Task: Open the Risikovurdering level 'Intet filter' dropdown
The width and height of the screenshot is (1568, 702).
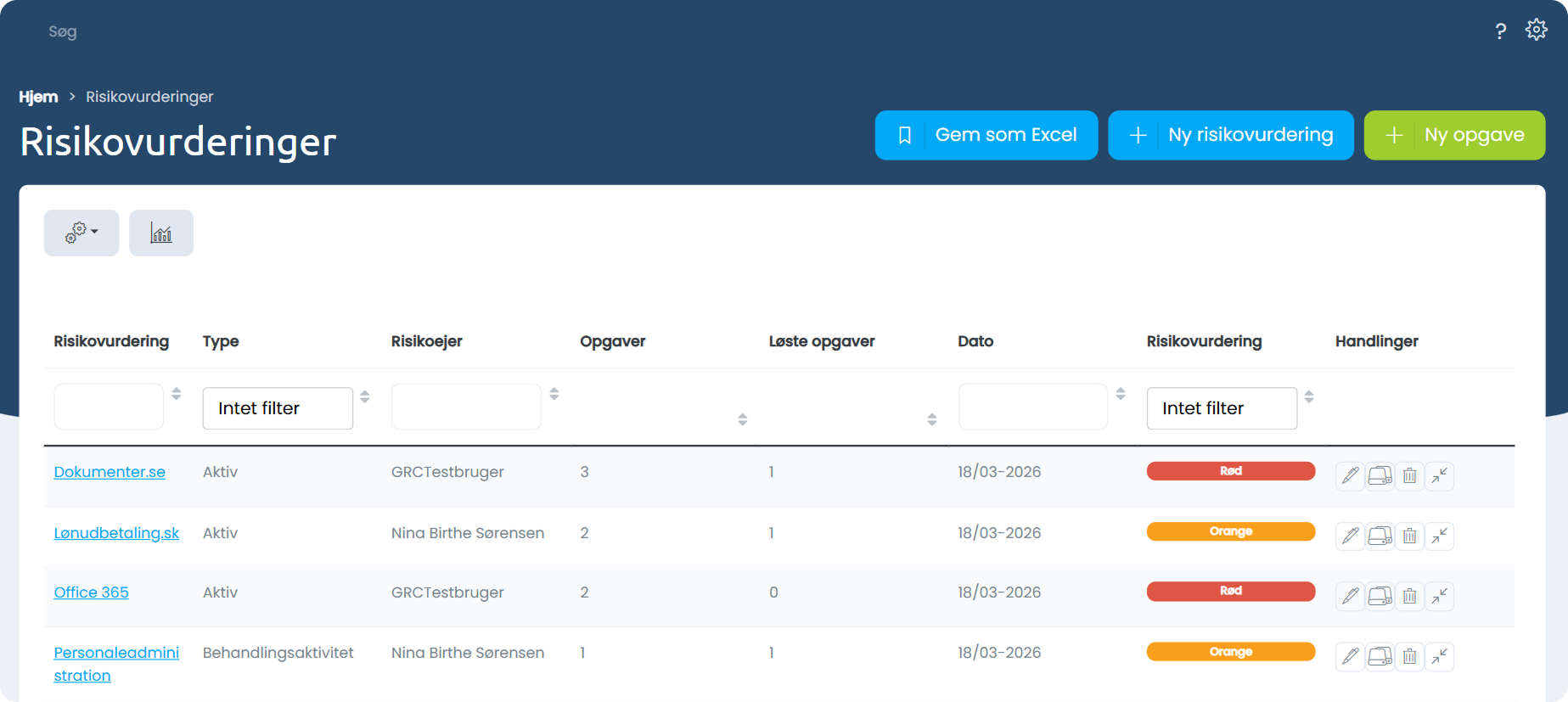Action: tap(1222, 408)
